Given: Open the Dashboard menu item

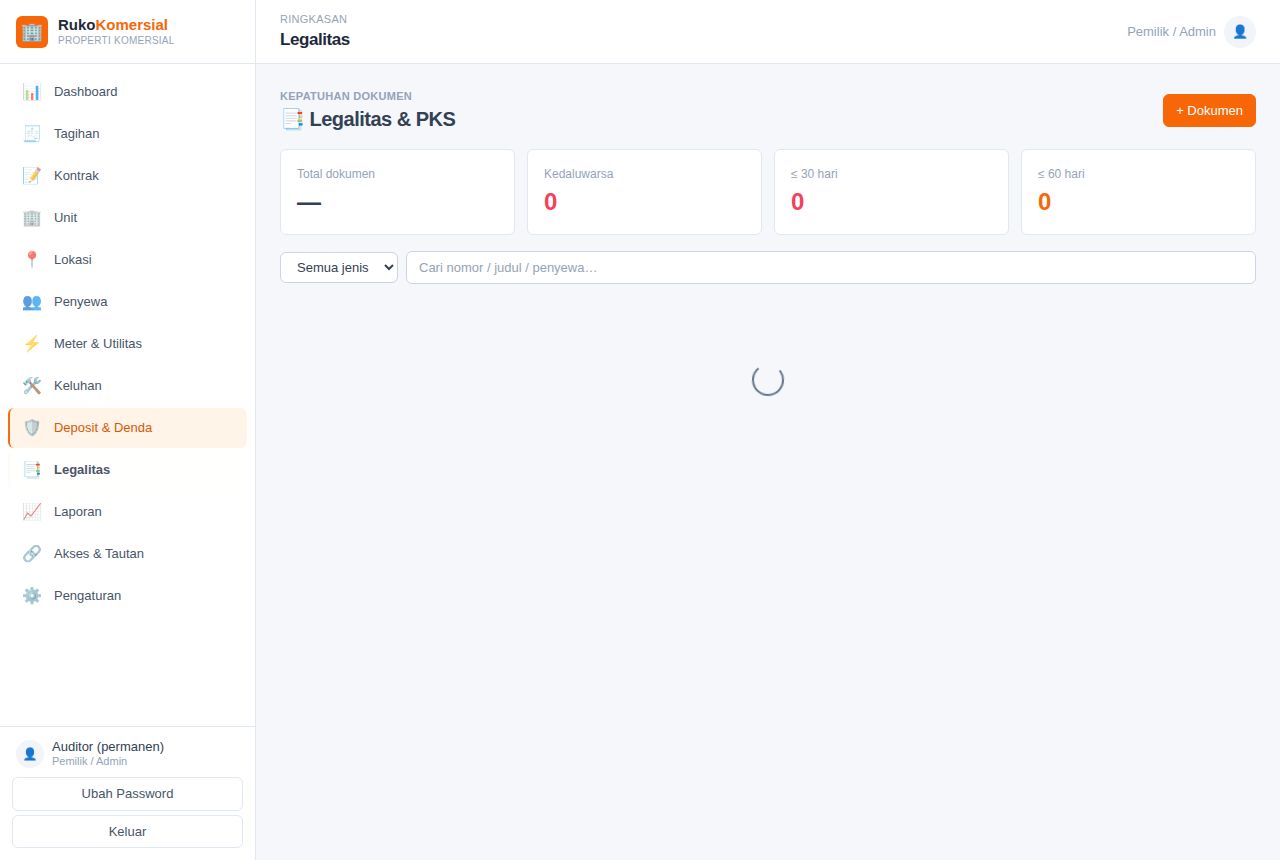Looking at the screenshot, I should (127, 92).
